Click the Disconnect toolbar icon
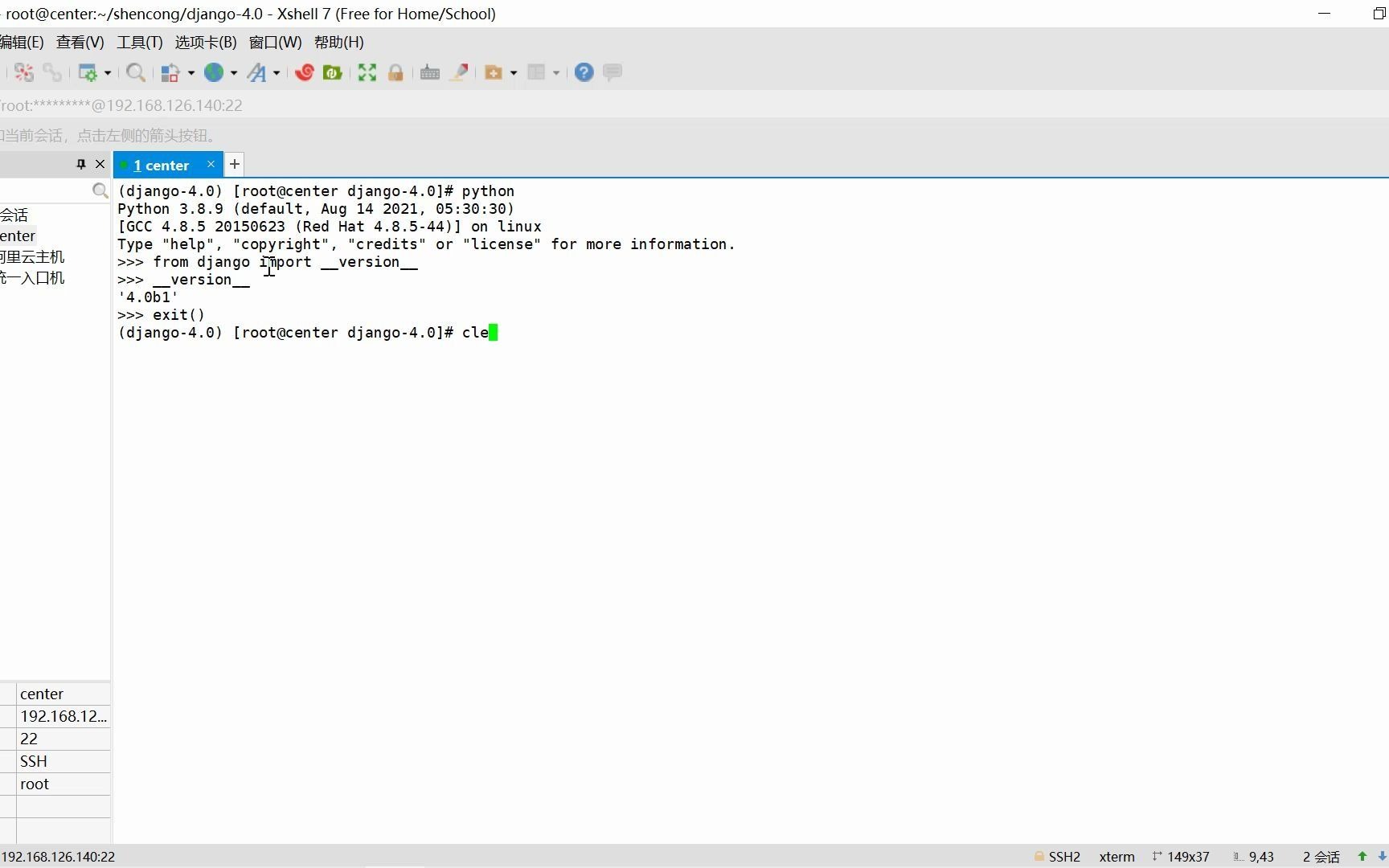 [24, 73]
